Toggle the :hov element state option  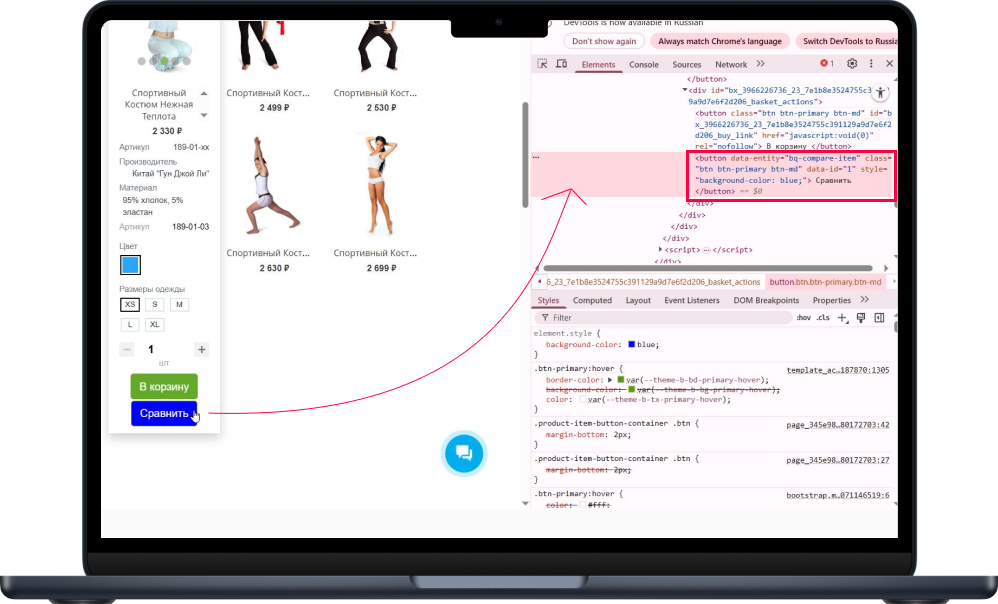(x=803, y=318)
